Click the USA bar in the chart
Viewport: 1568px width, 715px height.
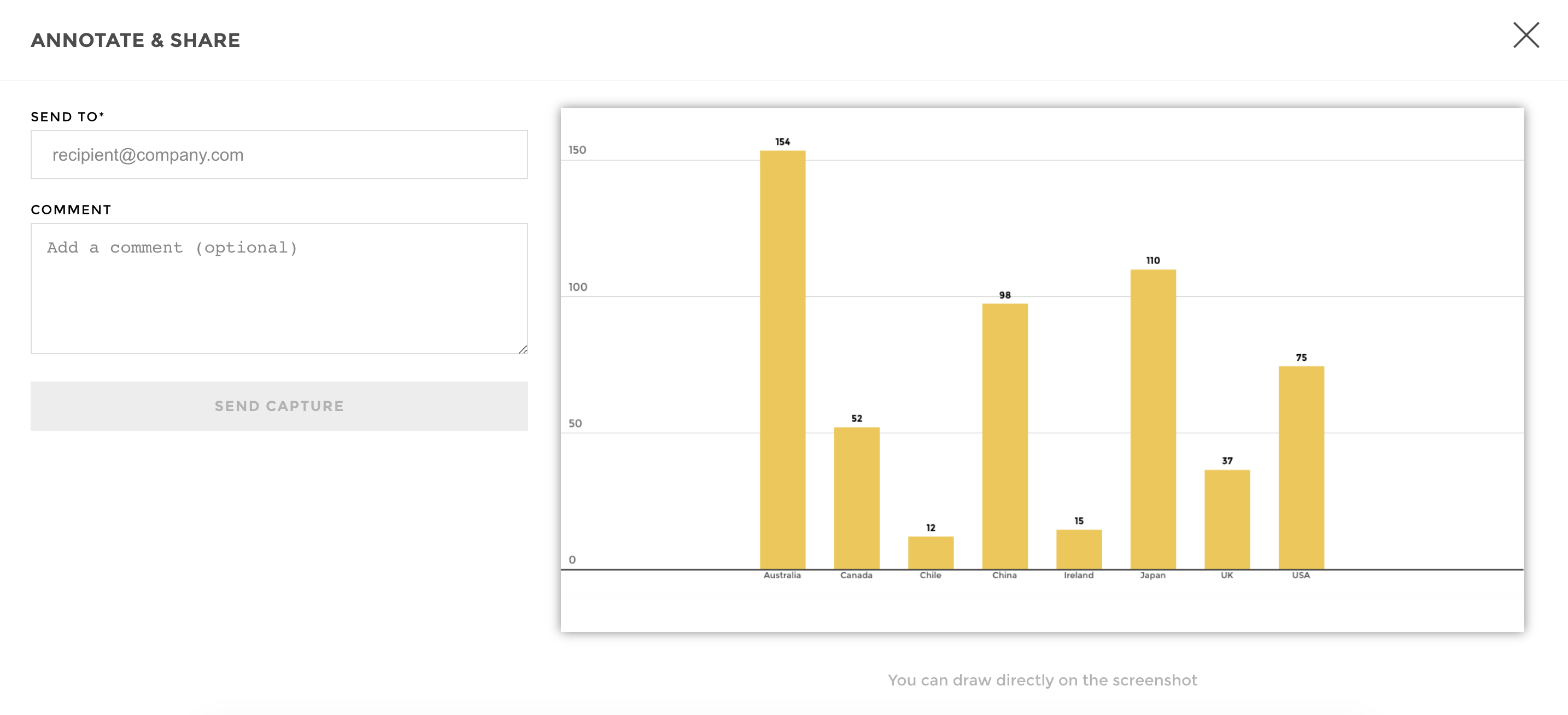(x=1301, y=467)
